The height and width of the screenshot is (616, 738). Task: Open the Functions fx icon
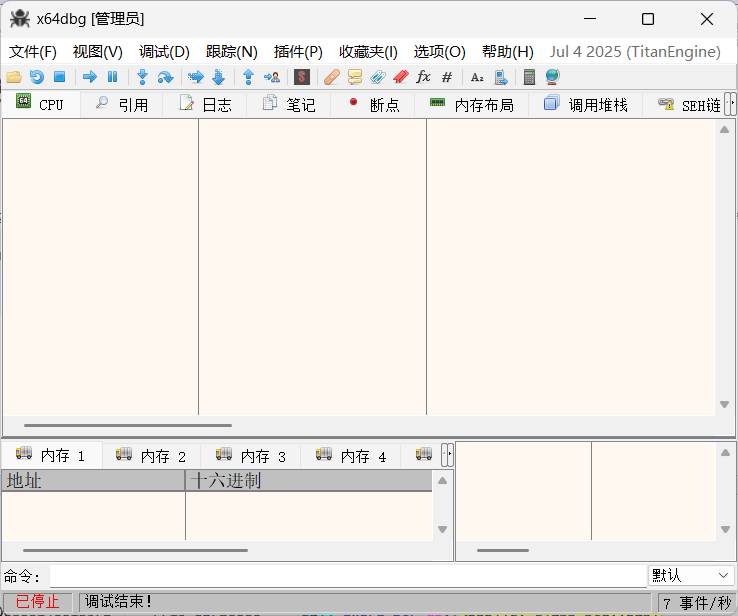point(423,77)
